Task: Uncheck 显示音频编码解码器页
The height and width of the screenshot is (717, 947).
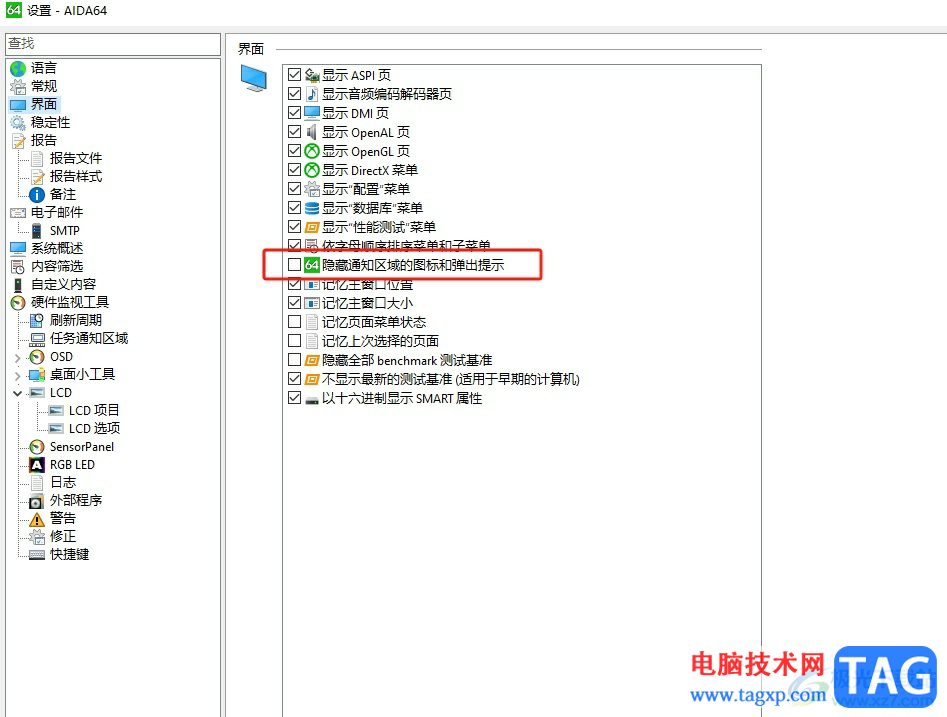Action: point(294,94)
